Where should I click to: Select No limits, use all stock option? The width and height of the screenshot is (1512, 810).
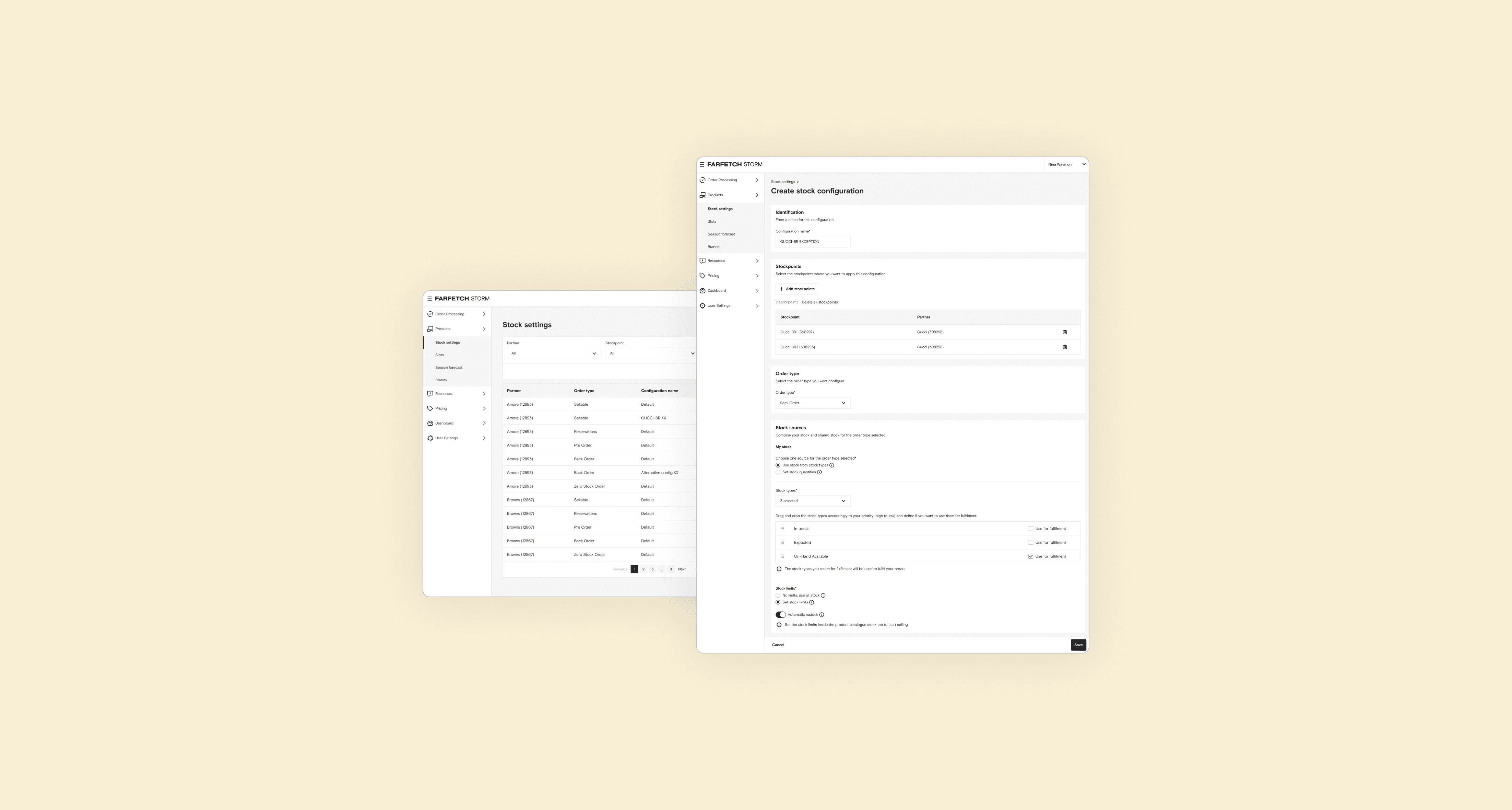pos(778,595)
